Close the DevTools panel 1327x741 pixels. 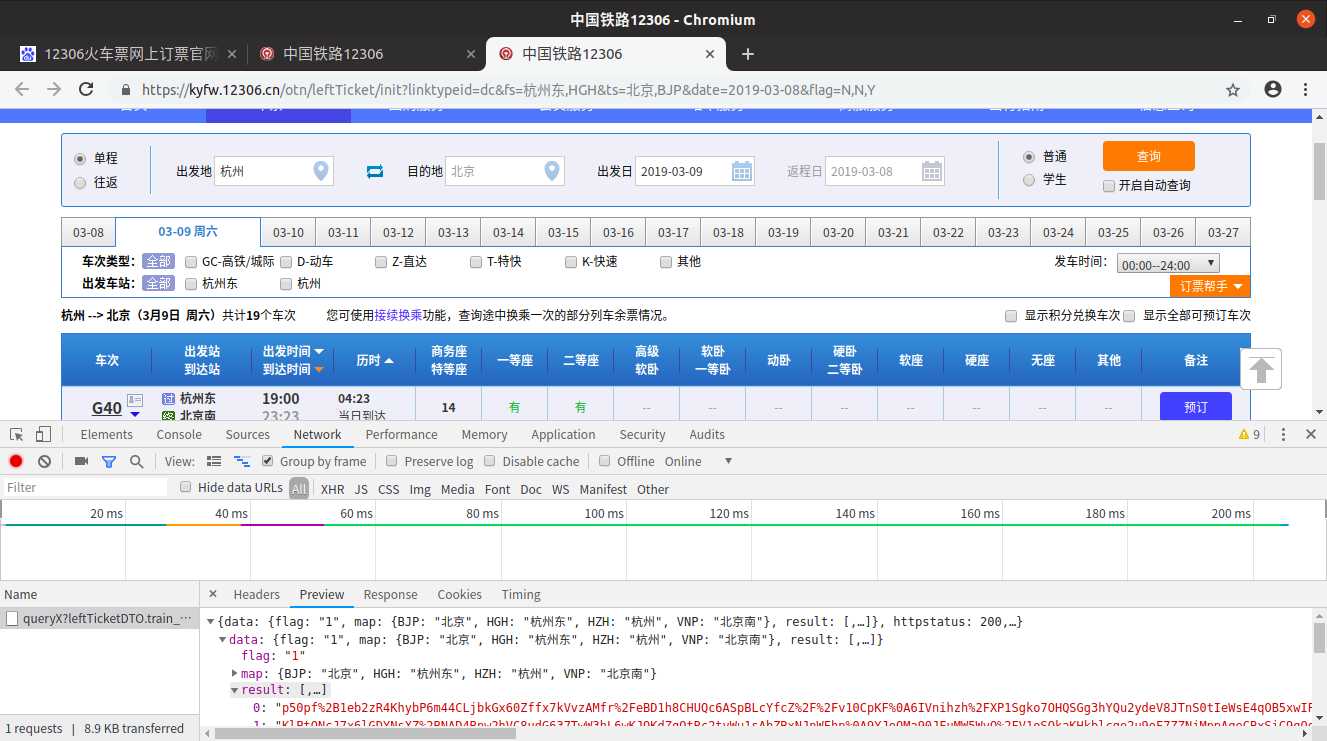(x=1310, y=434)
